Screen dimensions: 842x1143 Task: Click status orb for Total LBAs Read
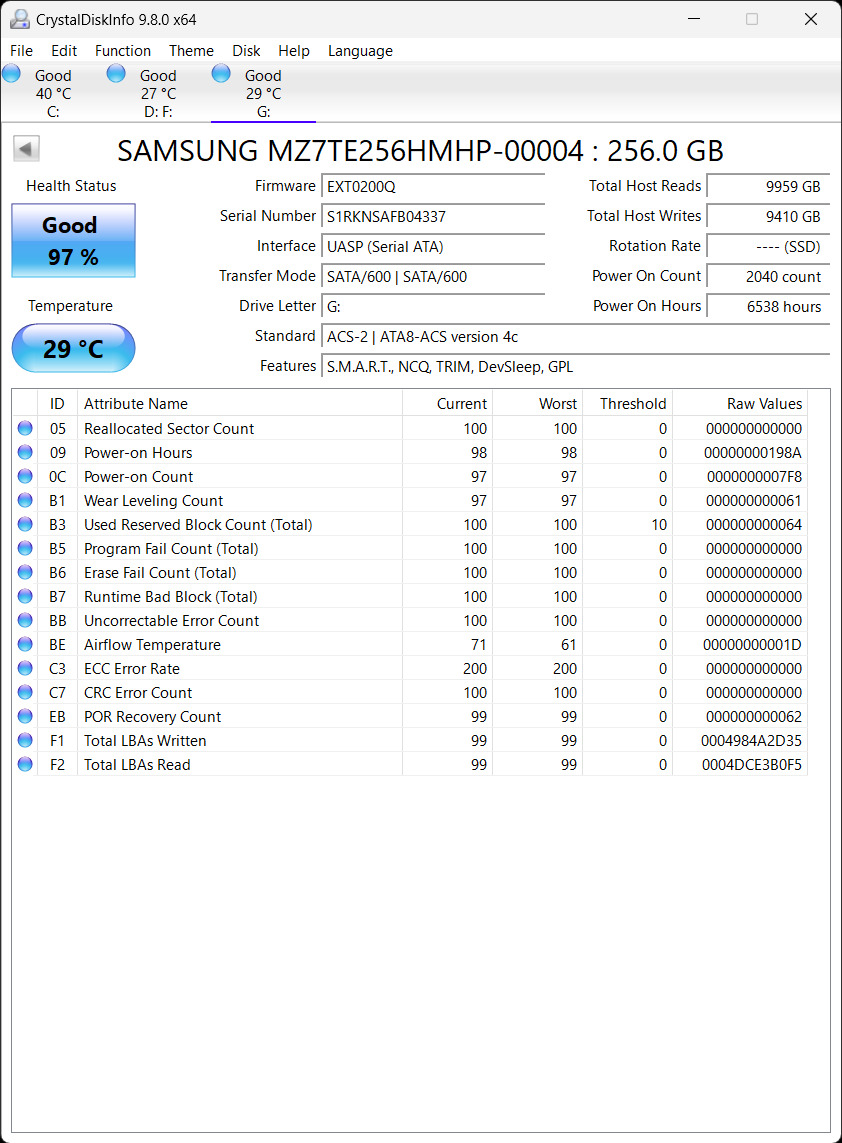(x=26, y=764)
